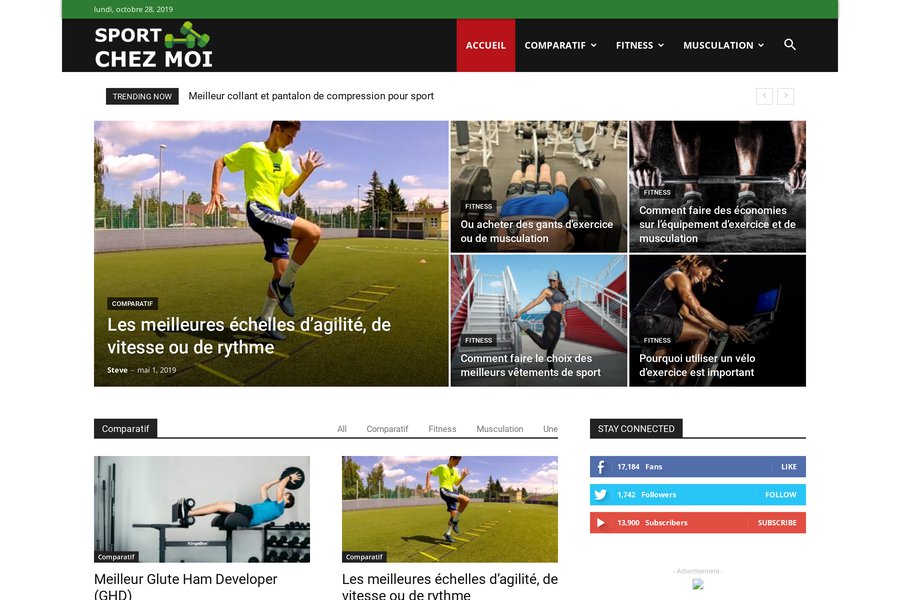The height and width of the screenshot is (600, 900).
Task: Open the search magnifier icon
Action: (789, 45)
